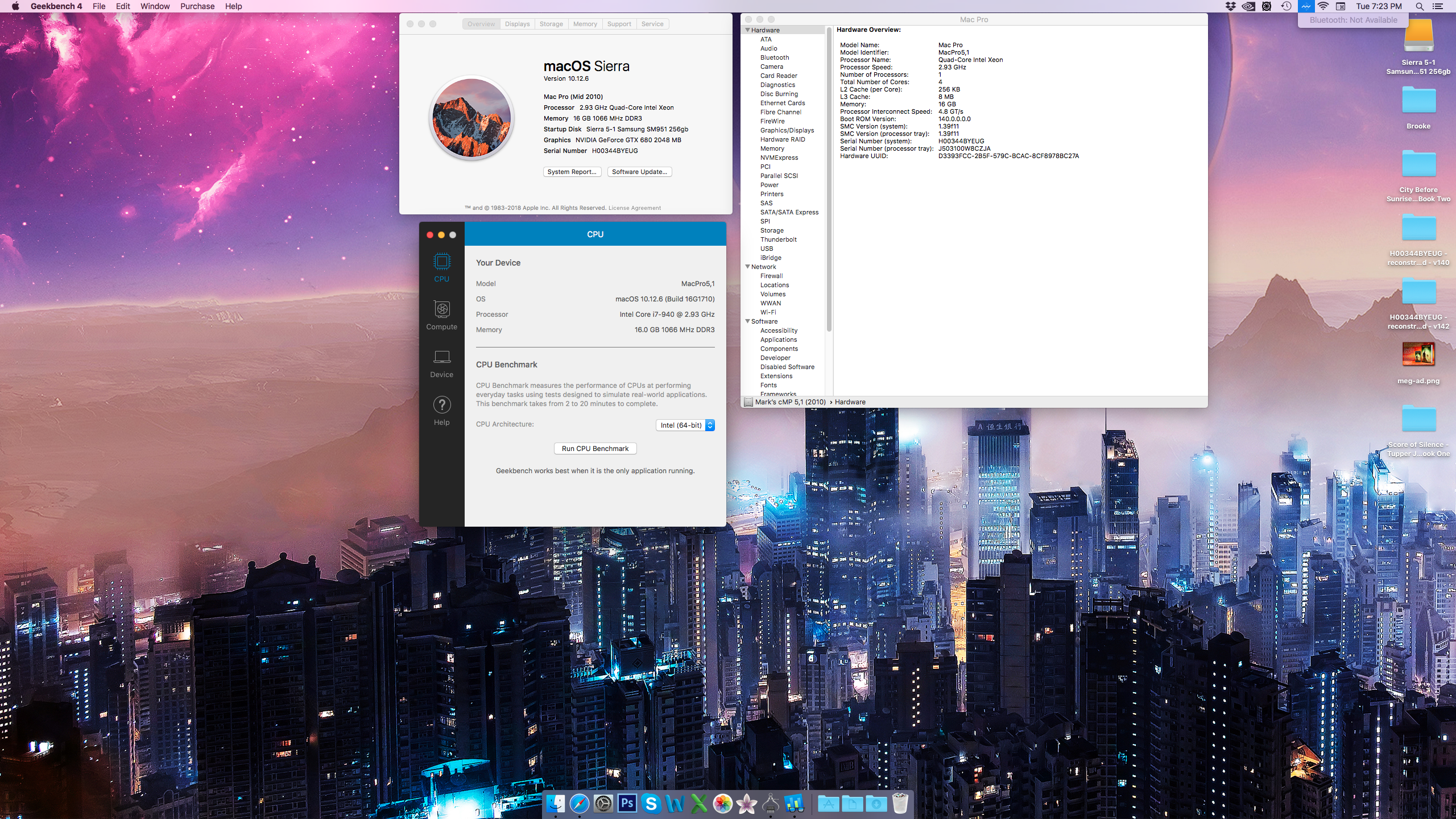Select Bluetooth in System Report sidebar

[774, 57]
